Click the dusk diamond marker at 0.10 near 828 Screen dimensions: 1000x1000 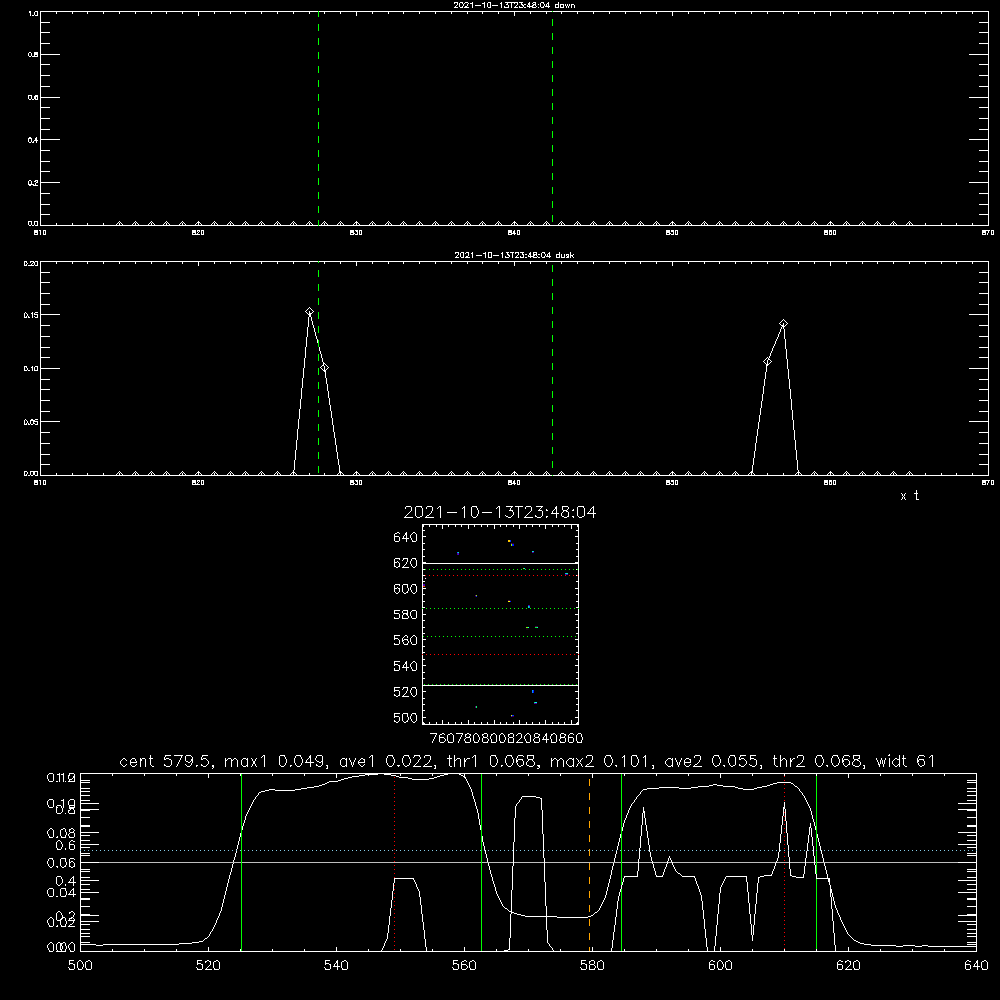(325, 368)
